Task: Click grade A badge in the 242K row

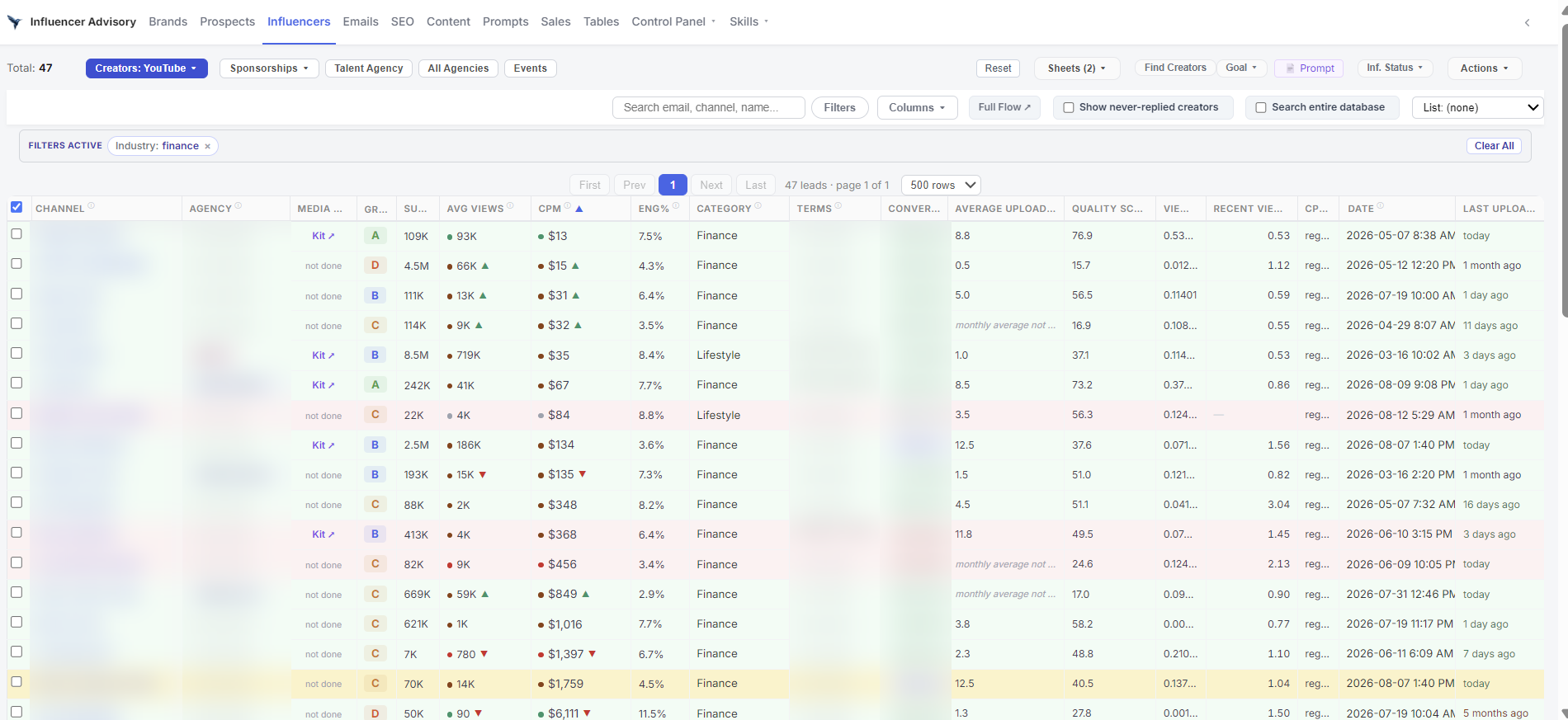Action: coord(375,385)
